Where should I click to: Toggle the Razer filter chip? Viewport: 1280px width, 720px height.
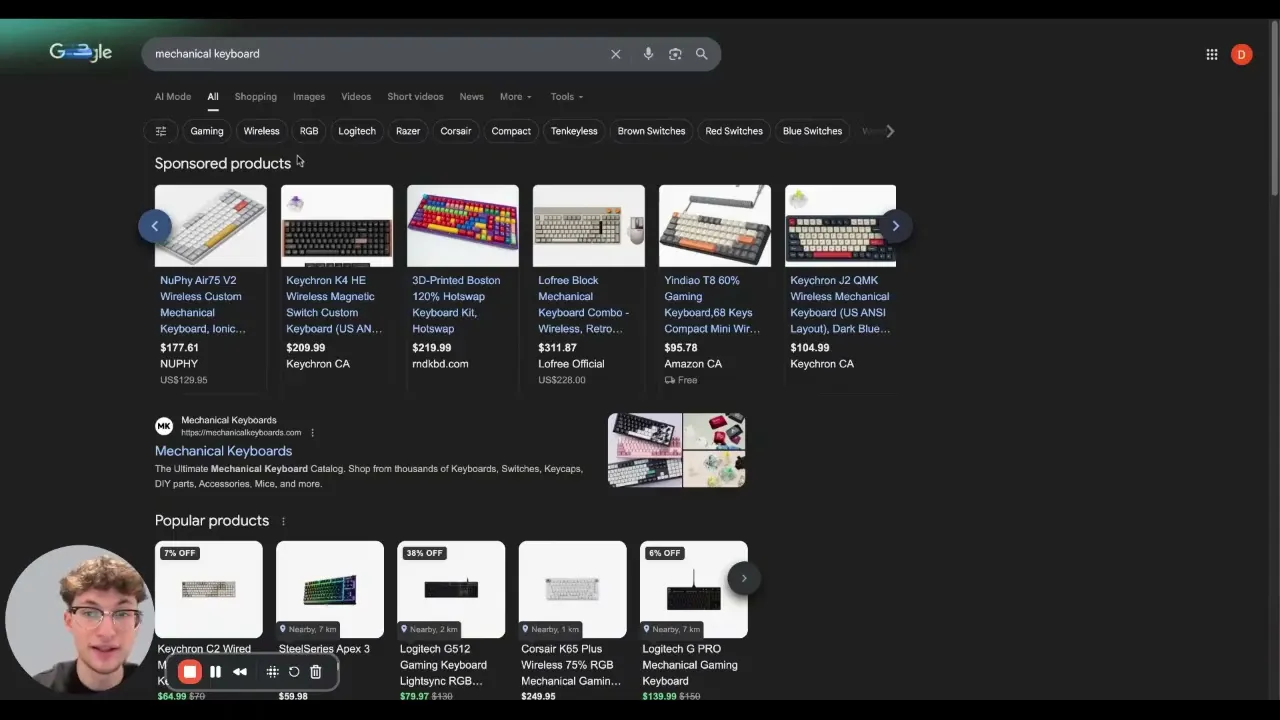click(x=408, y=131)
